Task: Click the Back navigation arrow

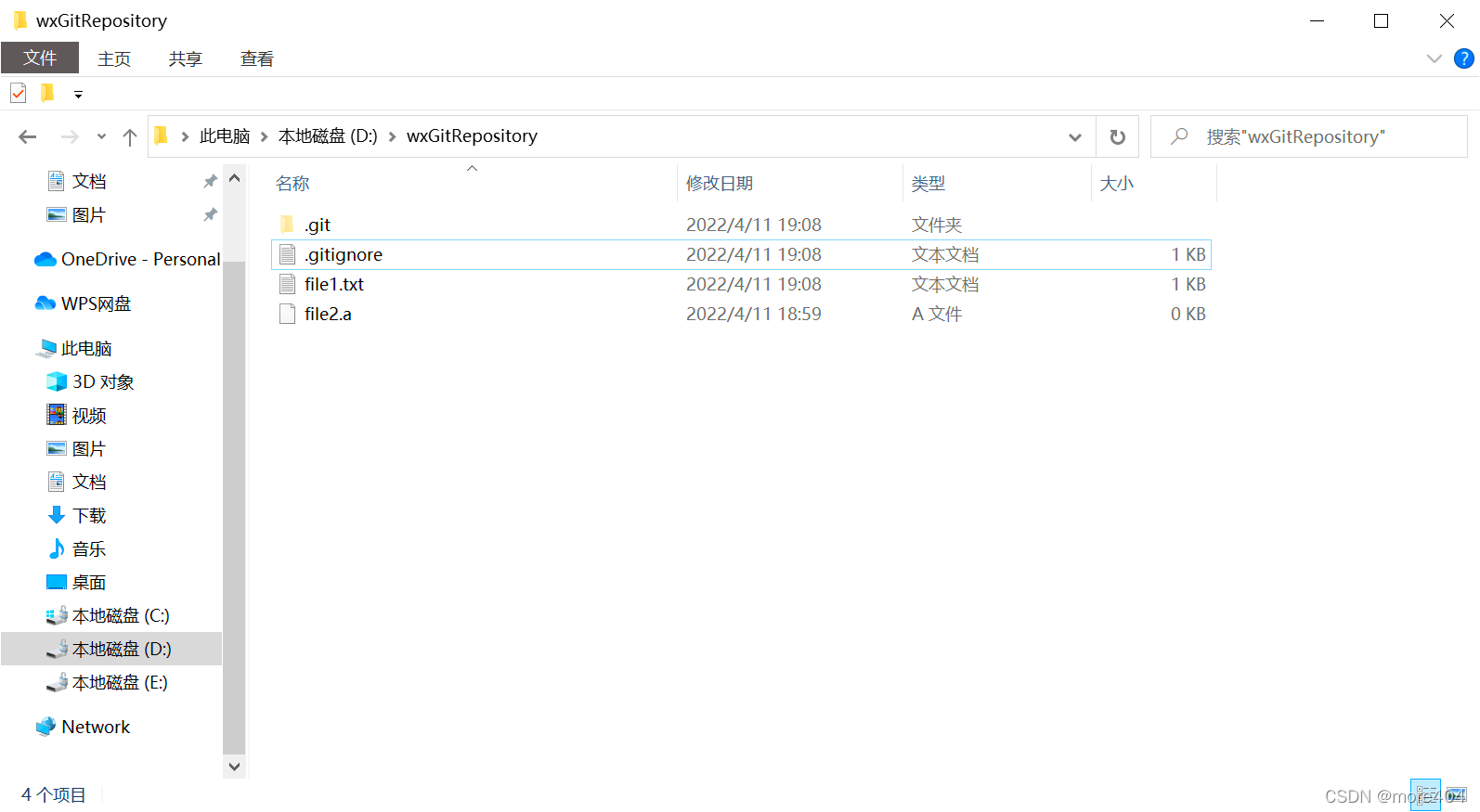Action: point(28,136)
